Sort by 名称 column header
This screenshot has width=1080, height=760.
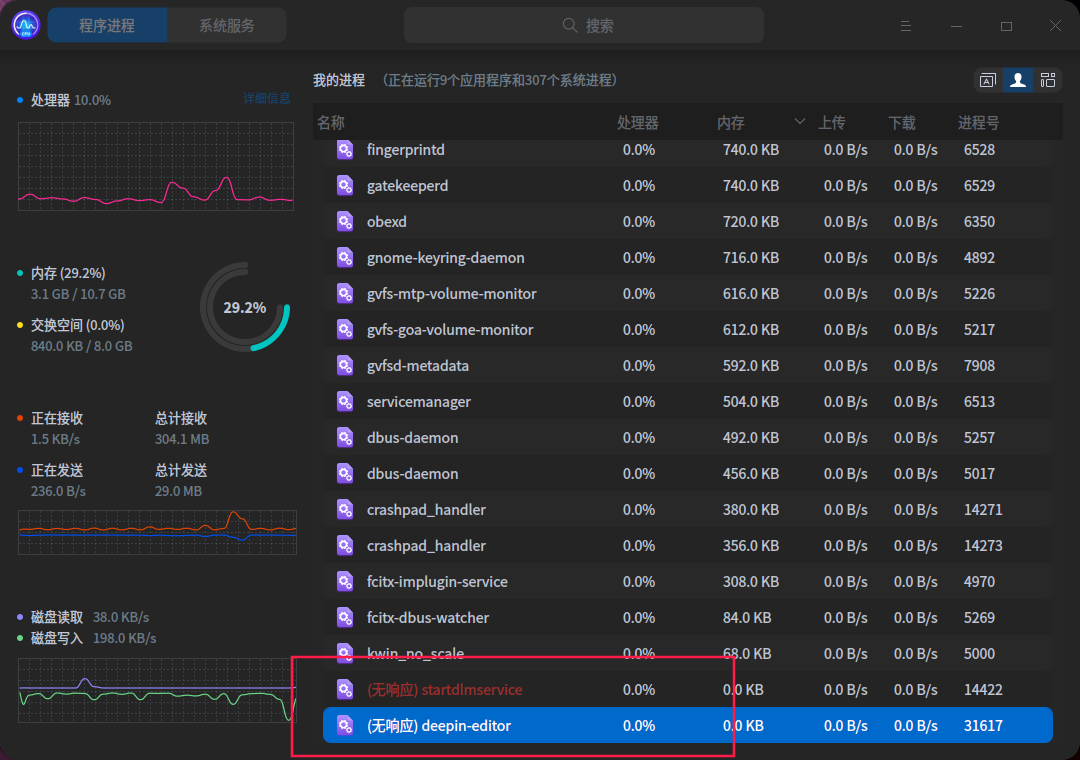331,123
